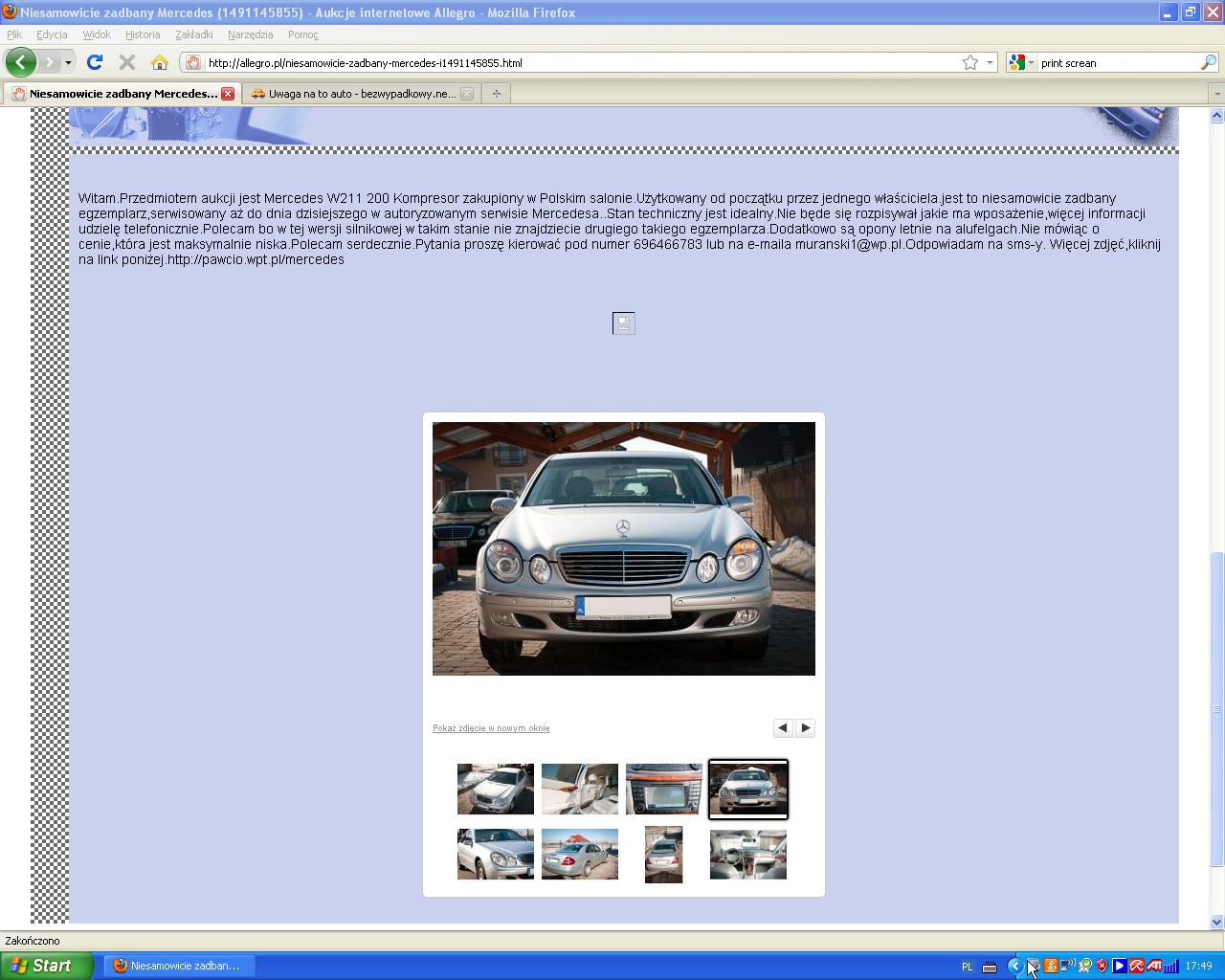Click the browser Forward button
The image size is (1225, 980).
pos(49,62)
